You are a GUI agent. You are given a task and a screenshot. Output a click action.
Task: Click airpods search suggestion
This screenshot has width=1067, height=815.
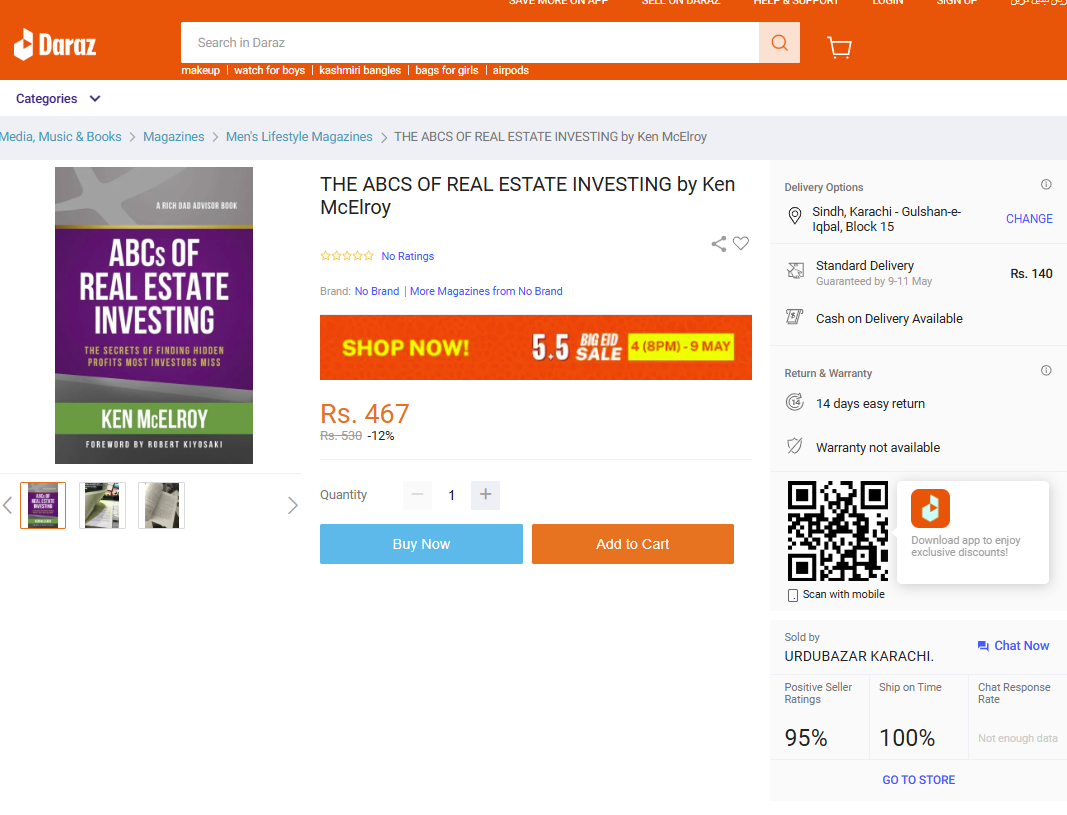pyautogui.click(x=510, y=70)
